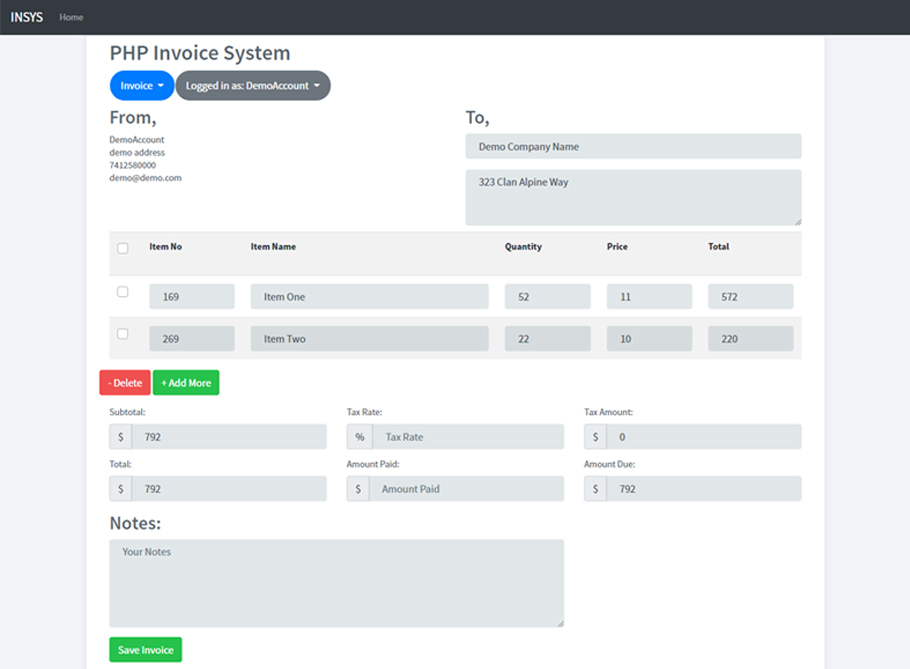Click the dollar sign addon of Tax Amount
The width and height of the screenshot is (910, 669).
pyautogui.click(x=595, y=436)
